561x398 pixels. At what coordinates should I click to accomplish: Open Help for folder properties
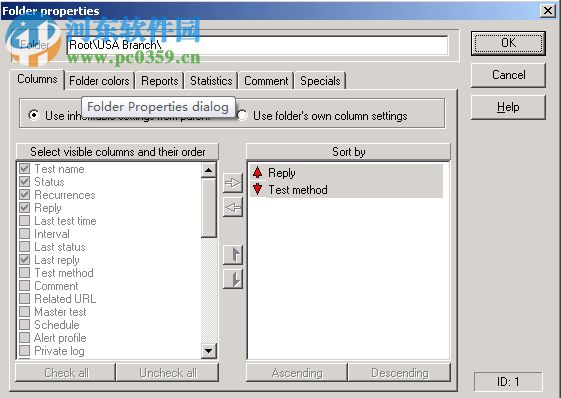pos(508,107)
